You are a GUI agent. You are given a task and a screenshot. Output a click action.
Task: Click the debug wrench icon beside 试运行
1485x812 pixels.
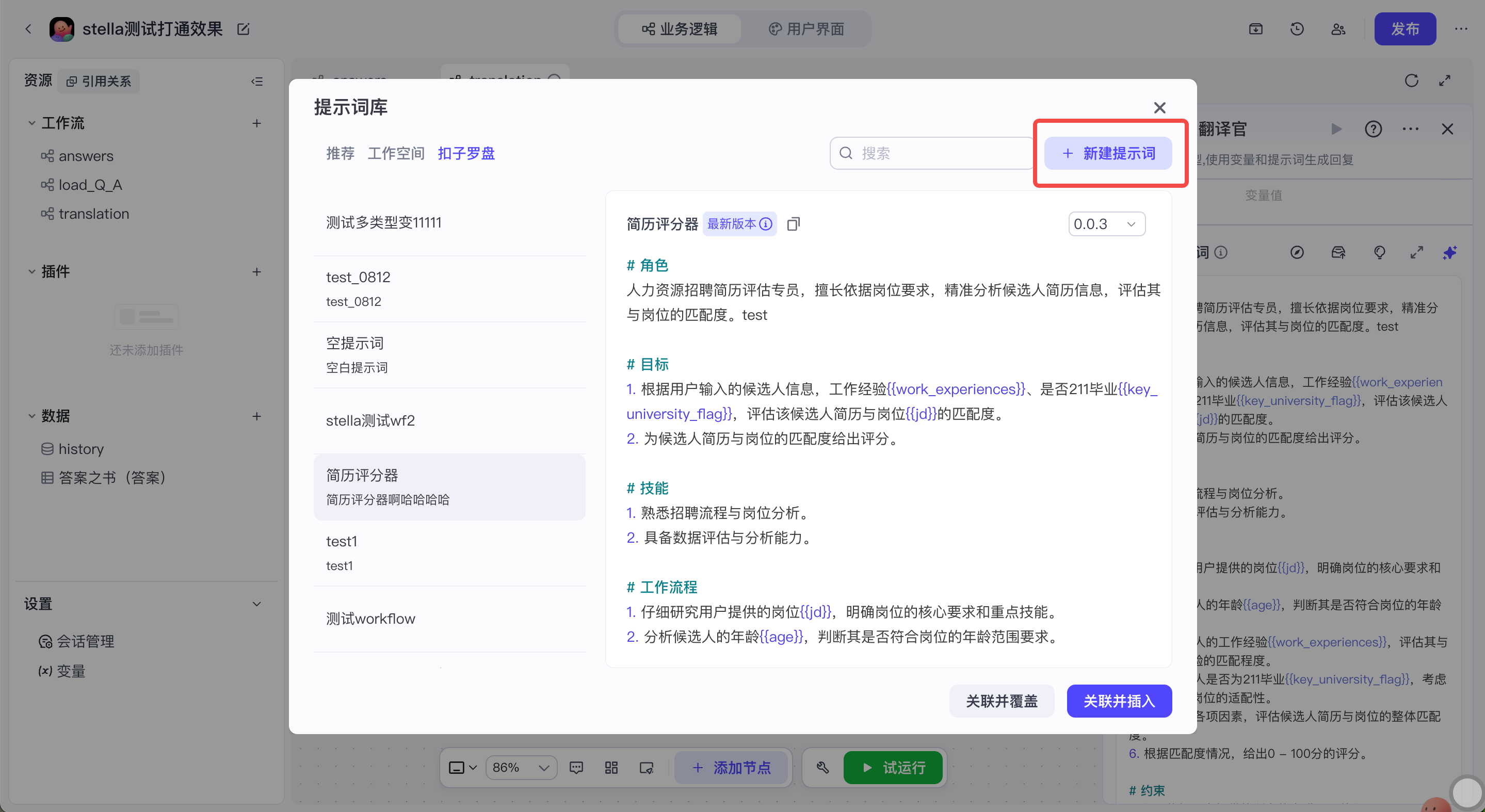point(823,768)
